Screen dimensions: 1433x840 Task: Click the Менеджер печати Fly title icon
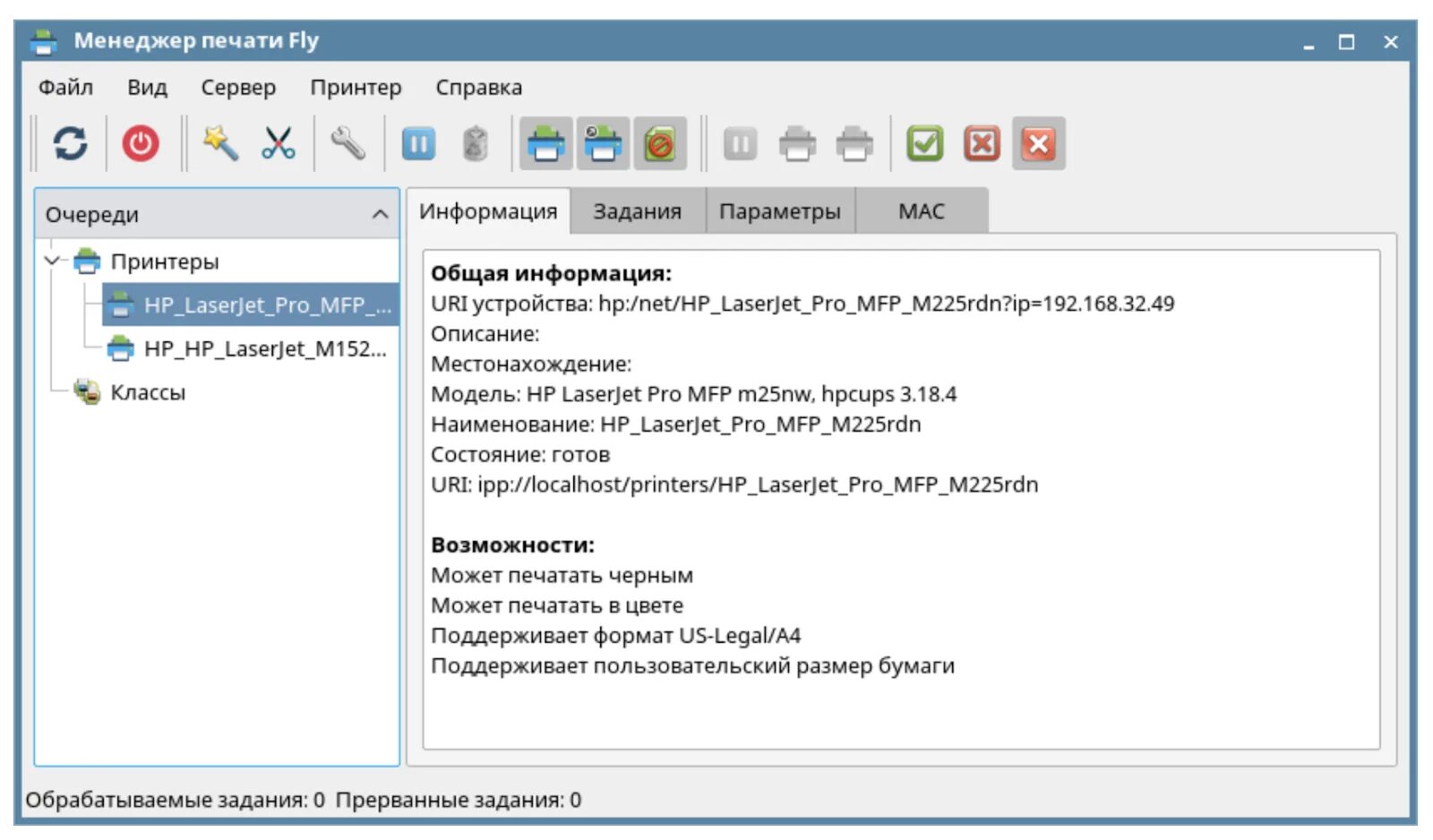pyautogui.click(x=44, y=41)
